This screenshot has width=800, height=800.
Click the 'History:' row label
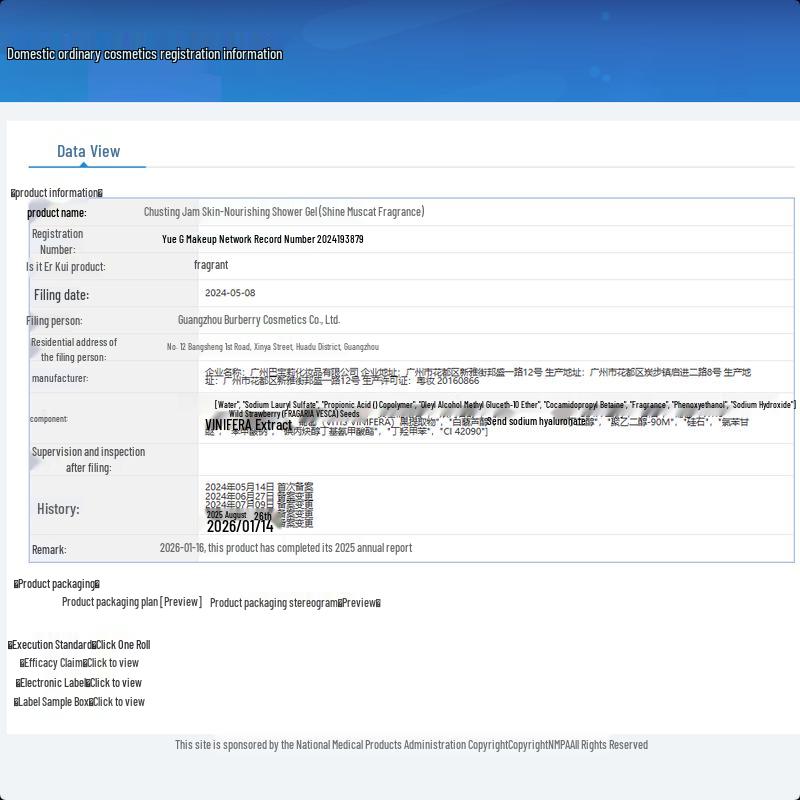pos(58,509)
